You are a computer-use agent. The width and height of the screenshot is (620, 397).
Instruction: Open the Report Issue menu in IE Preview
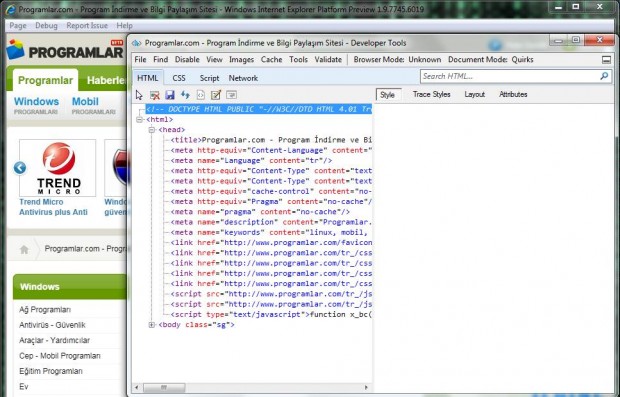pyautogui.click(x=87, y=26)
